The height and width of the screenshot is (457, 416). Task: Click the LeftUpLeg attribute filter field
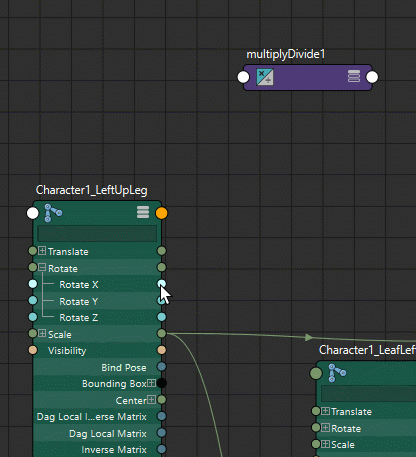97,233
